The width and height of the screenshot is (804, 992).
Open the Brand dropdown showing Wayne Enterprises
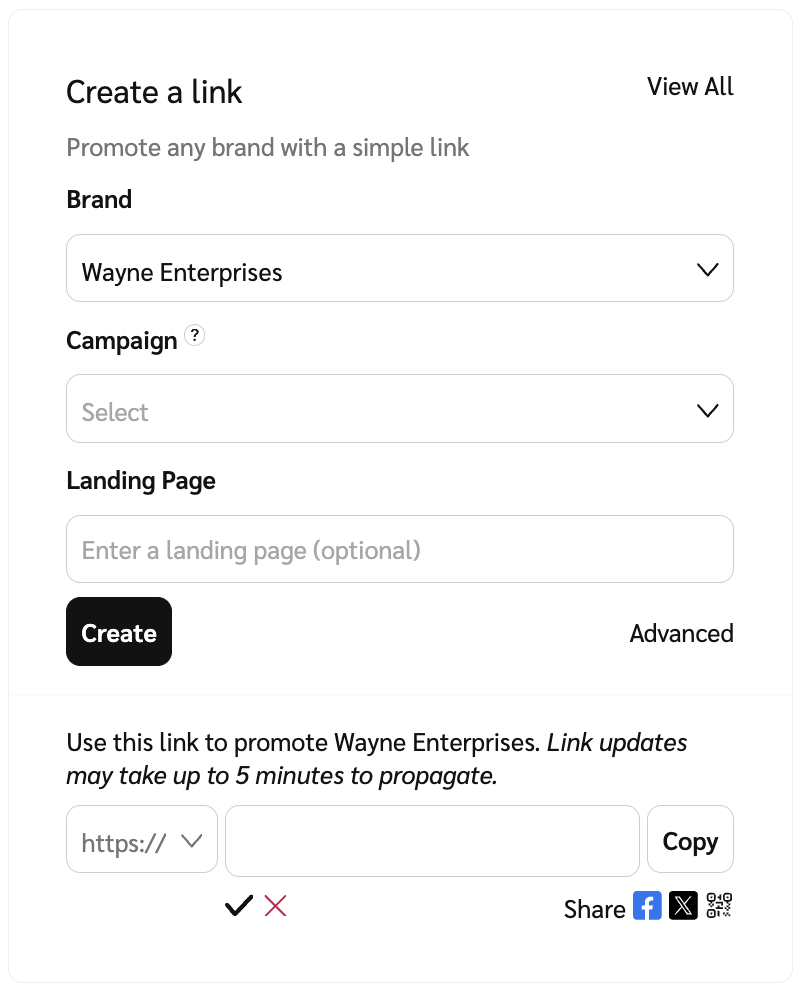[x=399, y=269]
